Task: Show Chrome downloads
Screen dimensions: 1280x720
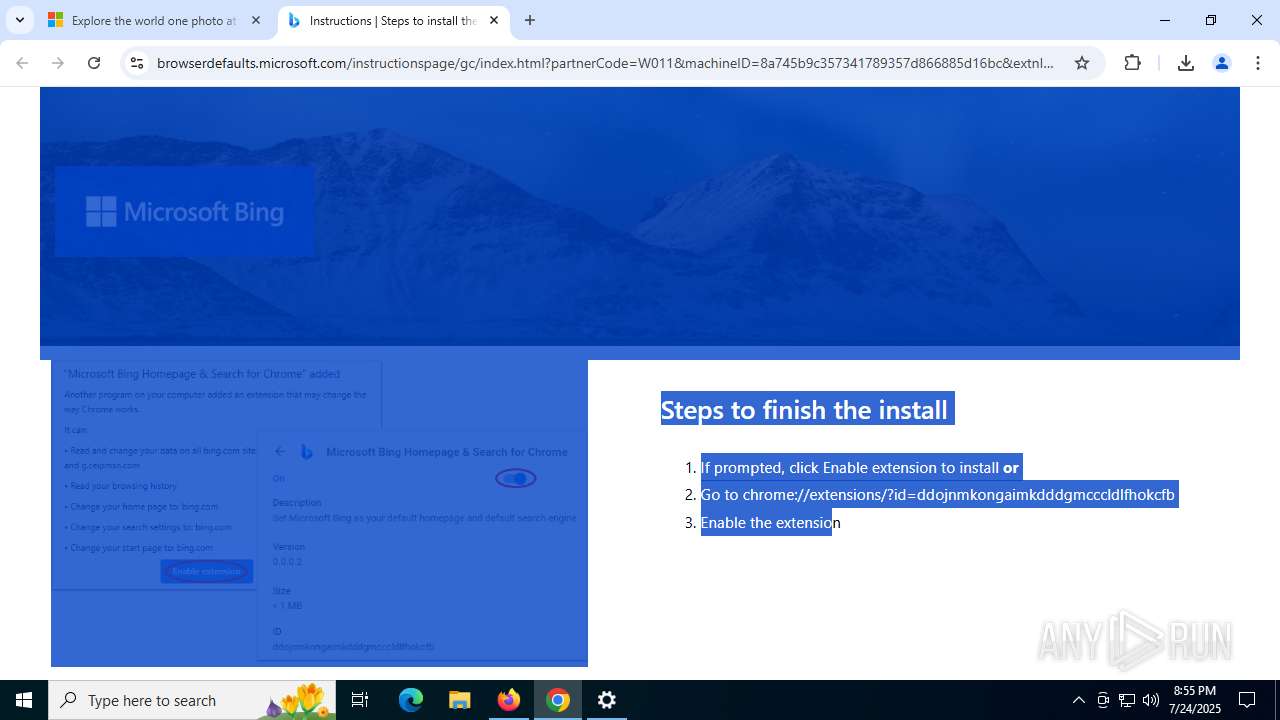Action: [1186, 63]
